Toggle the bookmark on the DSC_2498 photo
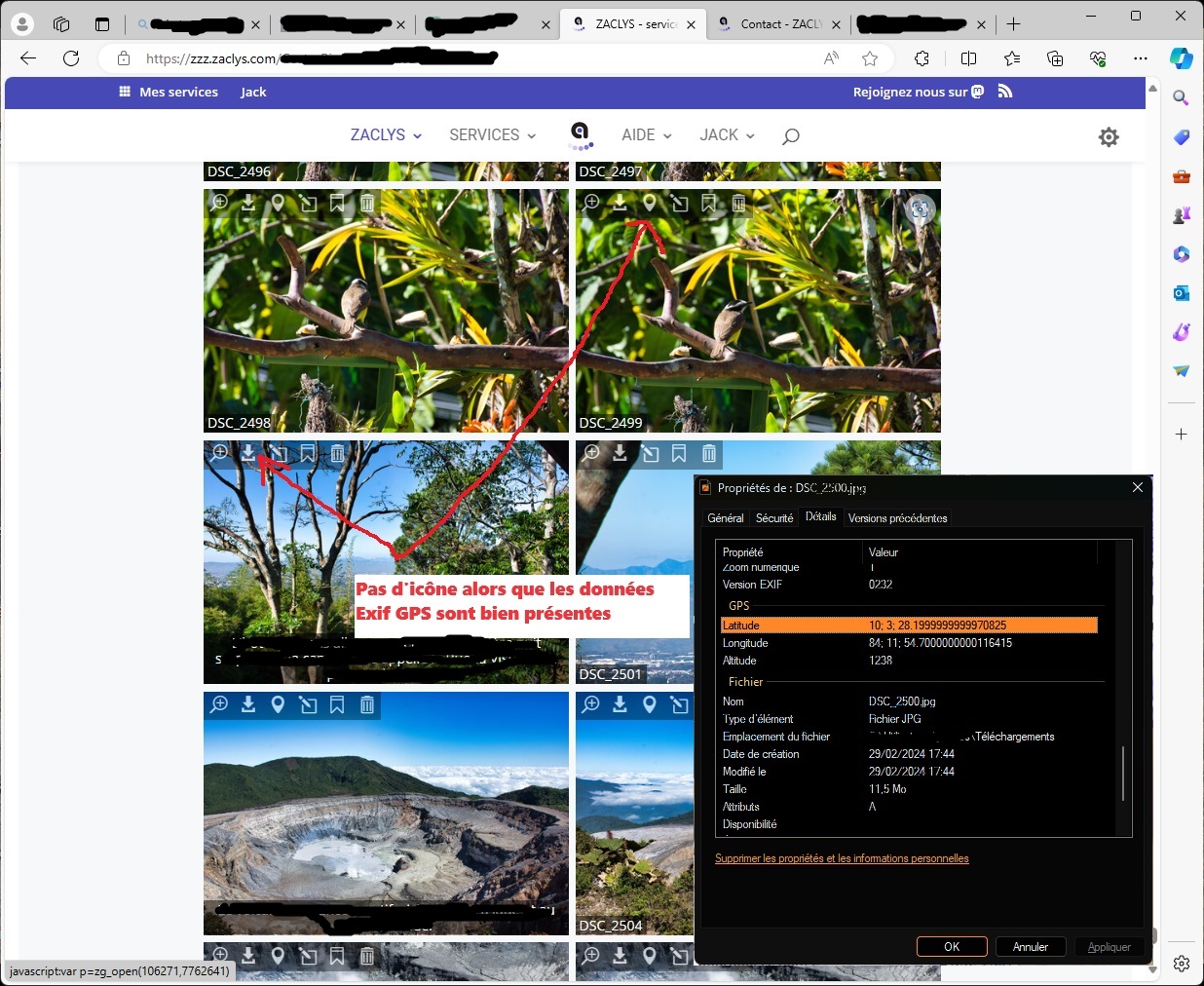1204x986 pixels. (337, 203)
